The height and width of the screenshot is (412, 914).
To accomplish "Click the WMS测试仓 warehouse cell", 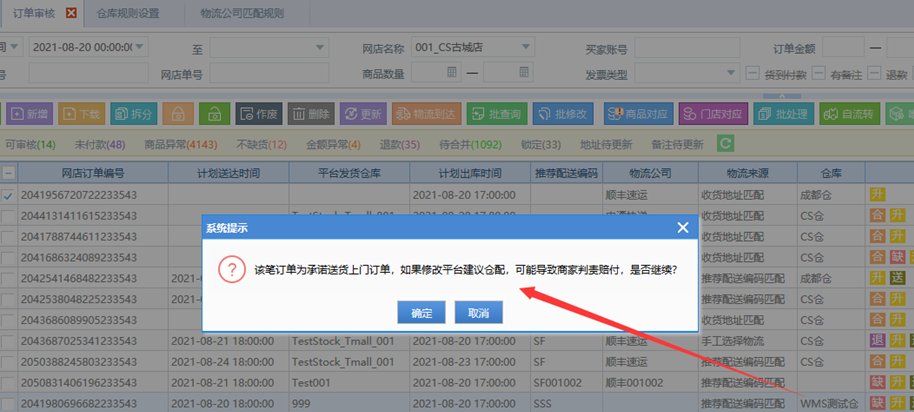I will coord(829,403).
